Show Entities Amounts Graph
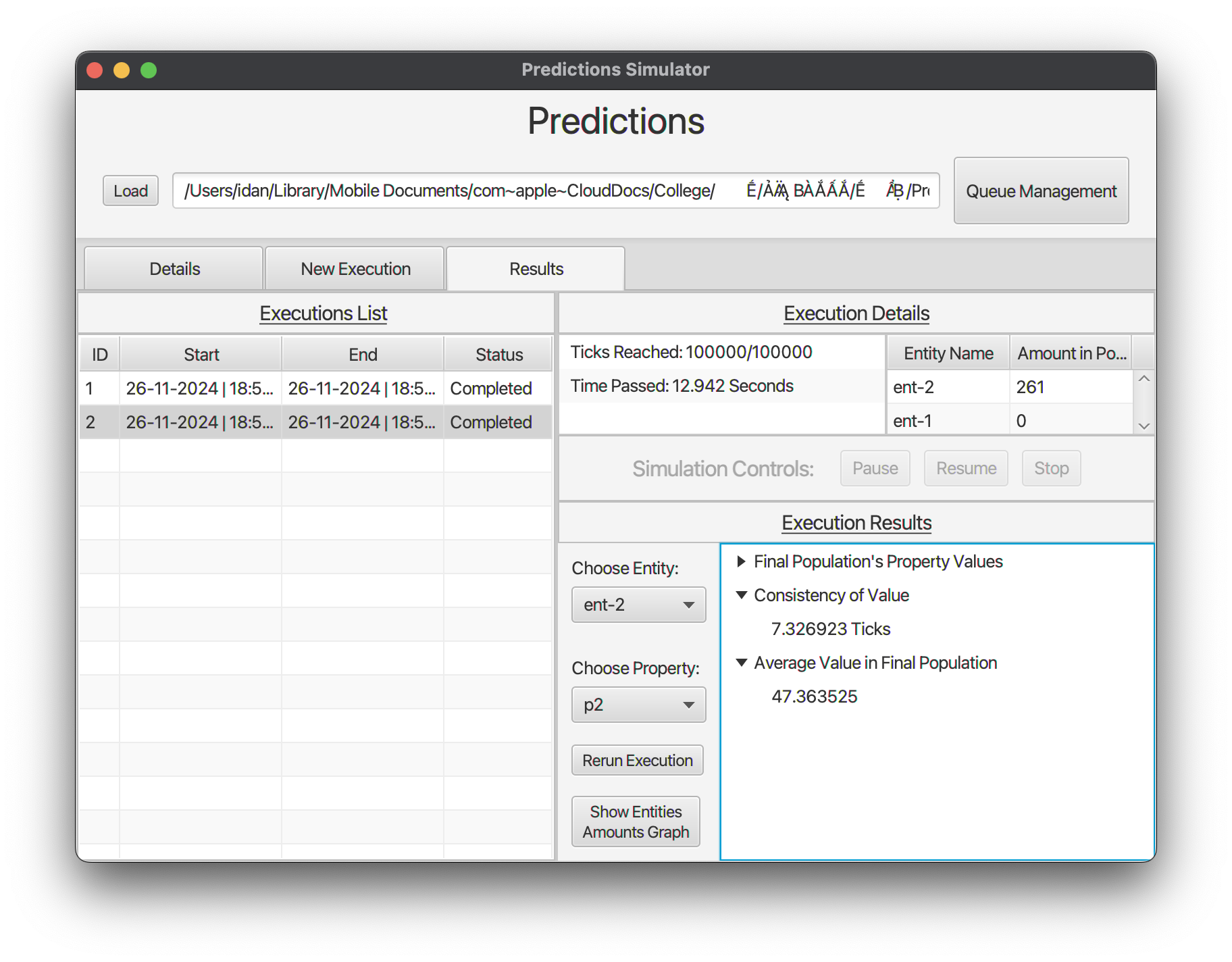This screenshot has height=962, width=1232. click(x=636, y=821)
